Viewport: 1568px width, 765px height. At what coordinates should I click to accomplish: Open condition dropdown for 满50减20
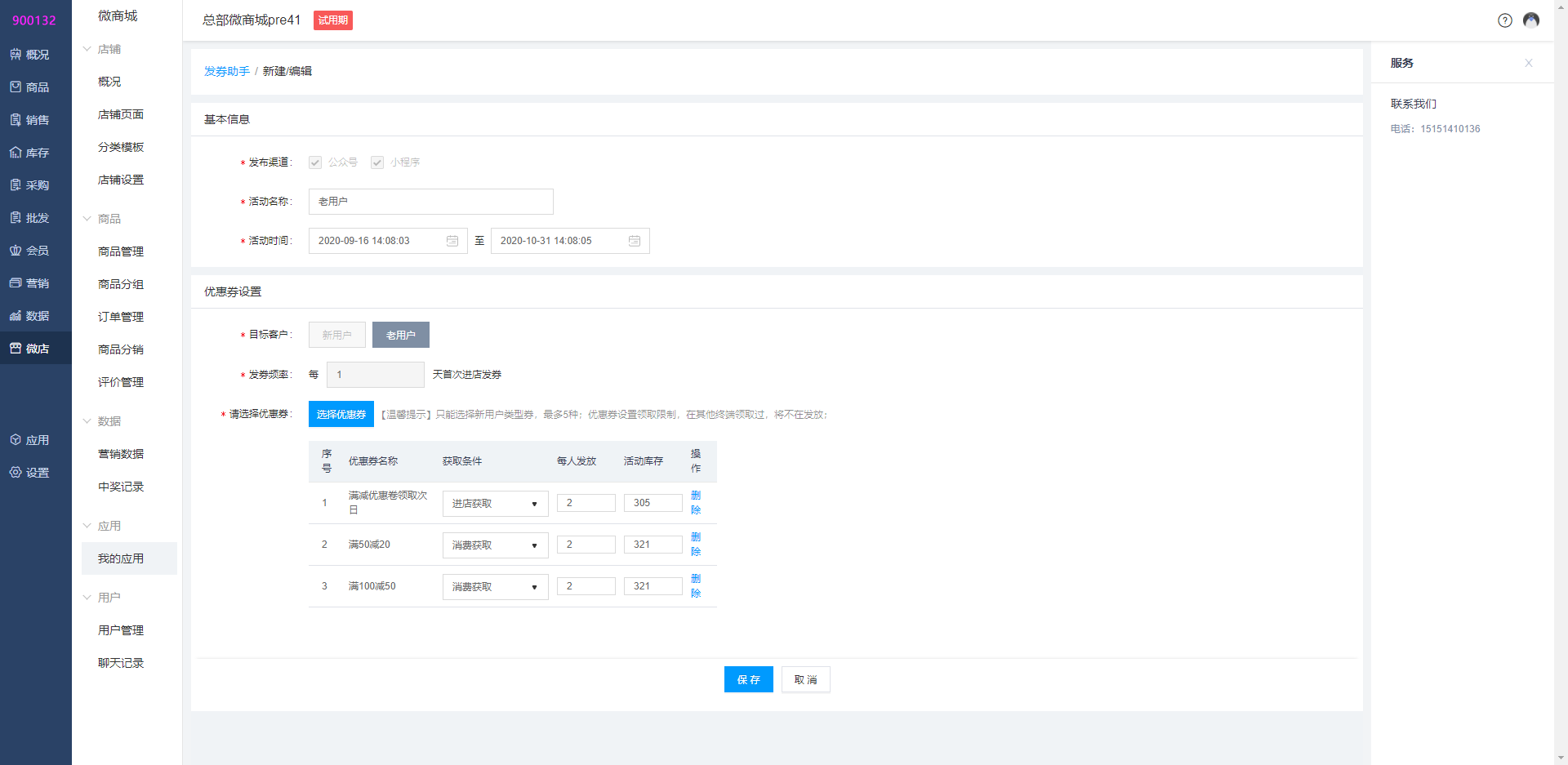click(x=495, y=545)
